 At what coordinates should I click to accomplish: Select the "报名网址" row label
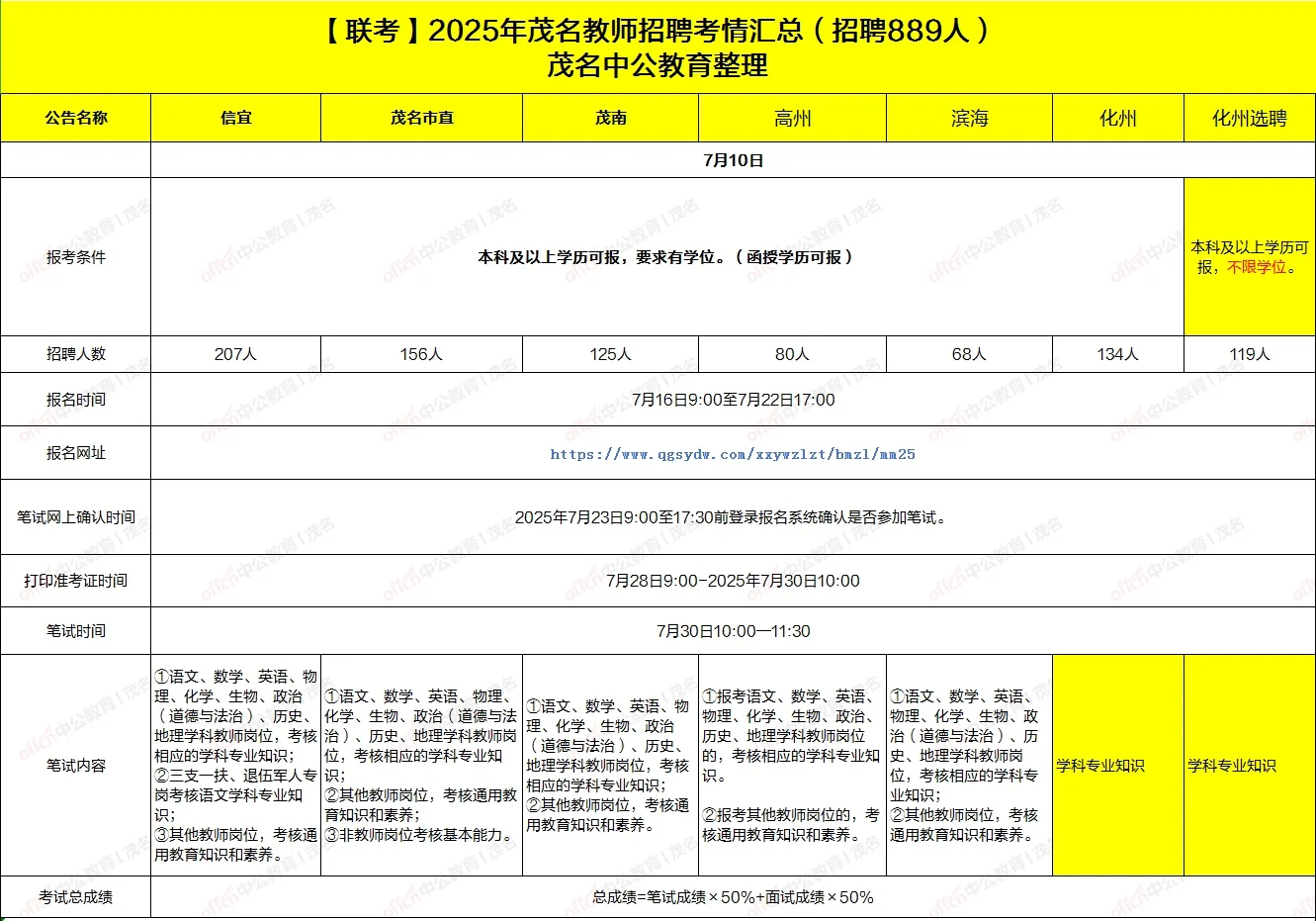coord(76,453)
